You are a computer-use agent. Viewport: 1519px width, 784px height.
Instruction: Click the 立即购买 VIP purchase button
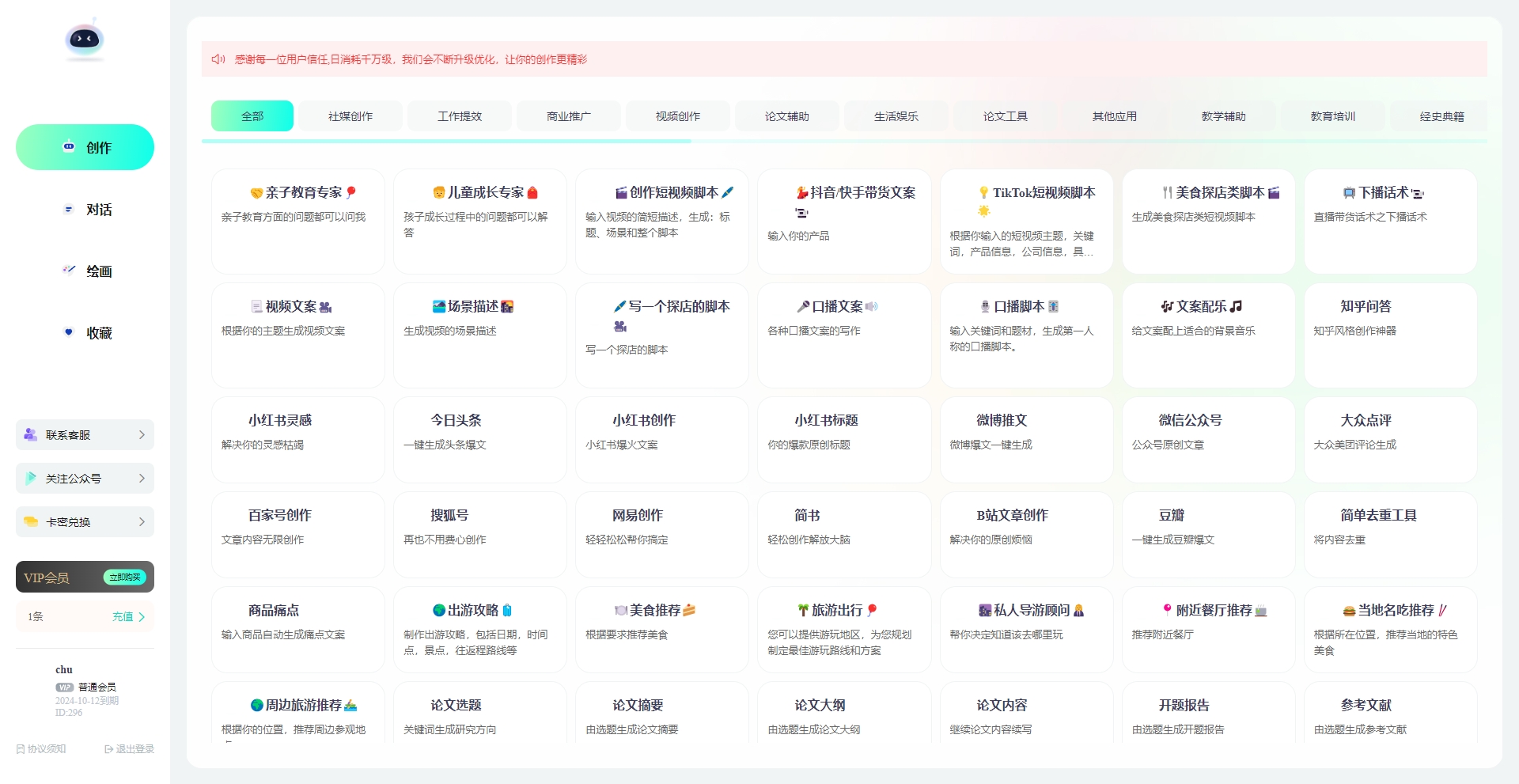pos(123,577)
